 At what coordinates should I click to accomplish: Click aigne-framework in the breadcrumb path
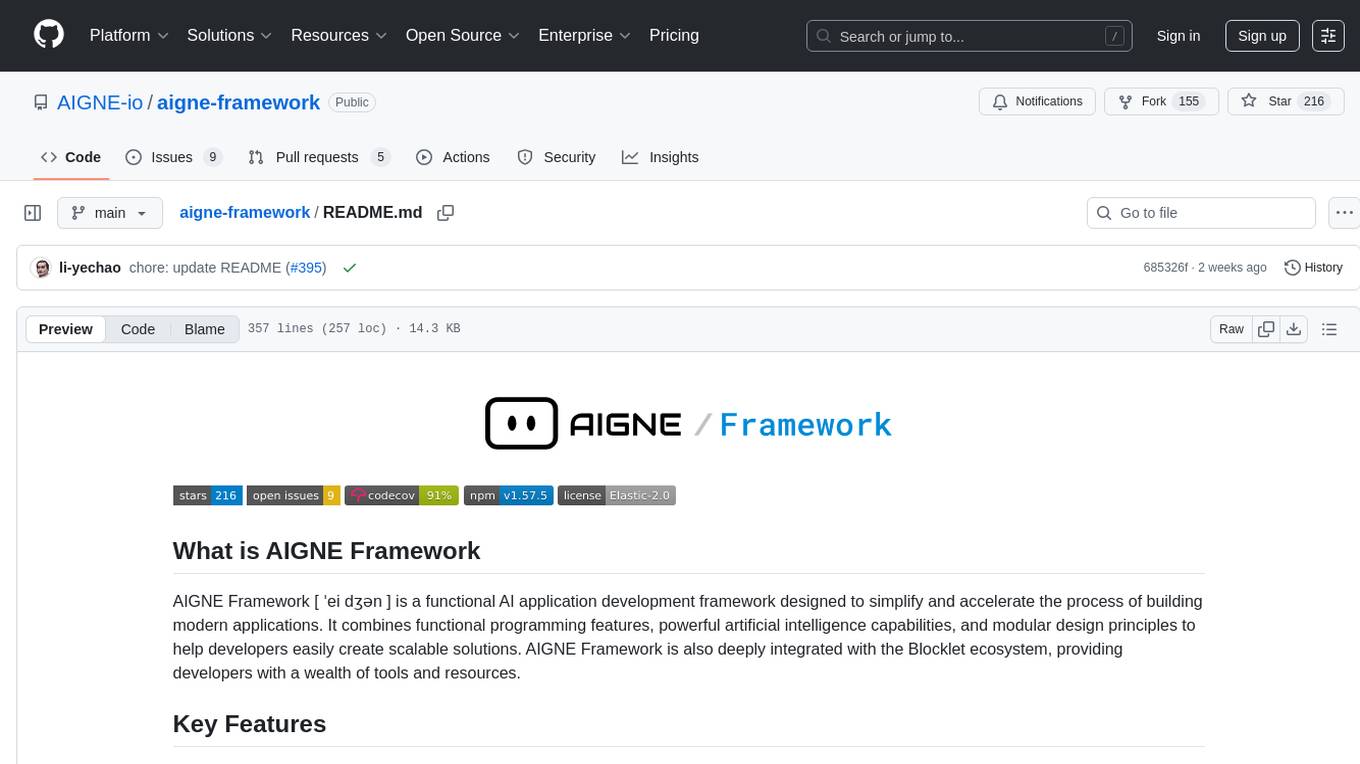pyautogui.click(x=244, y=212)
